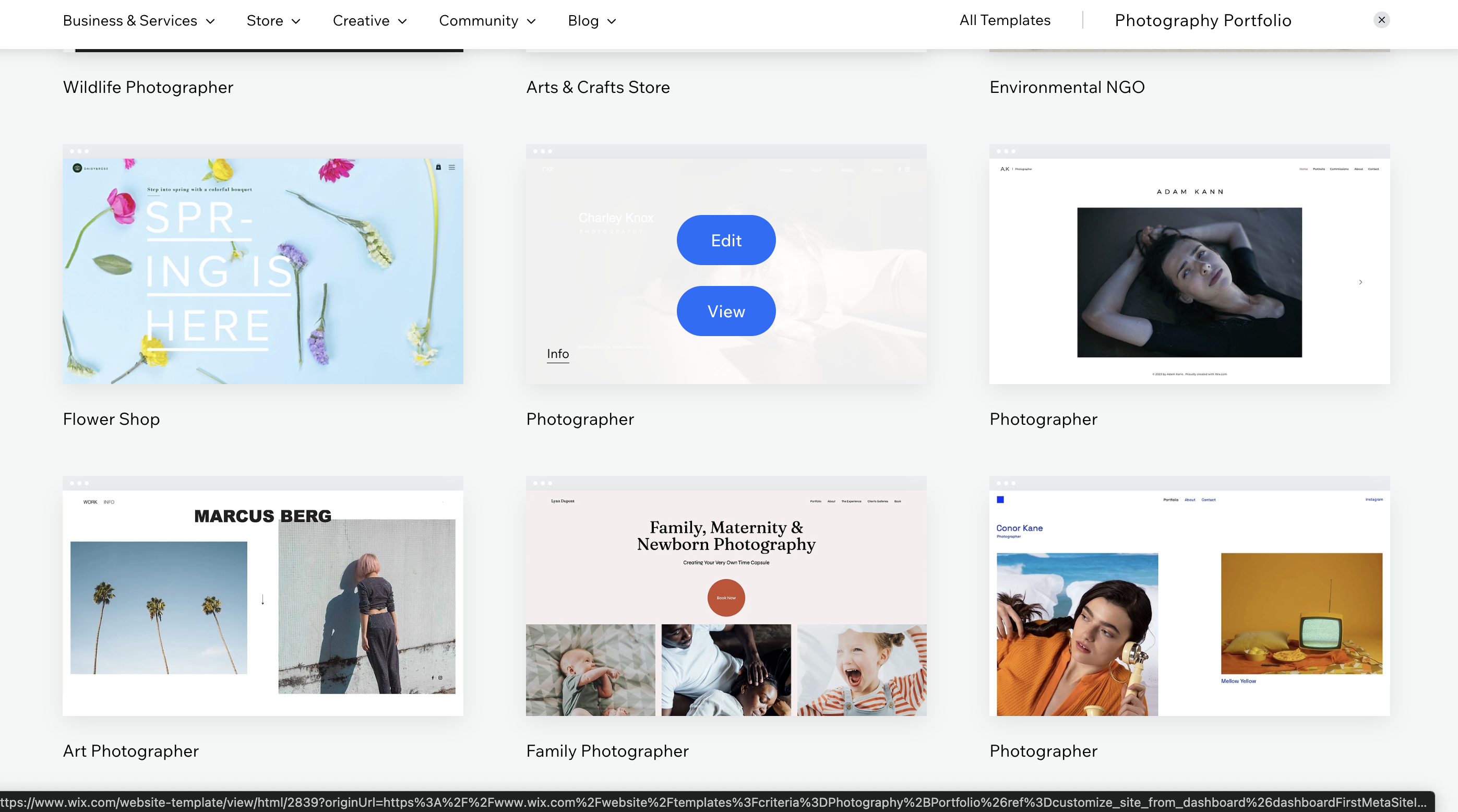Click the blue square logo in Conor Kane template
The image size is (1458, 812).
pos(1000,499)
